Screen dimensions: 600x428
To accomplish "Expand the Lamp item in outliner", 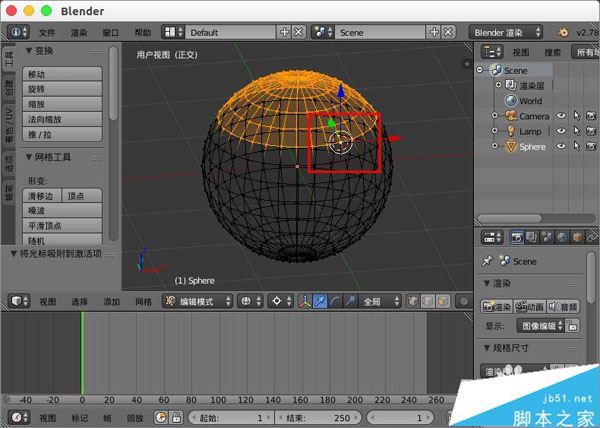I will click(495, 131).
